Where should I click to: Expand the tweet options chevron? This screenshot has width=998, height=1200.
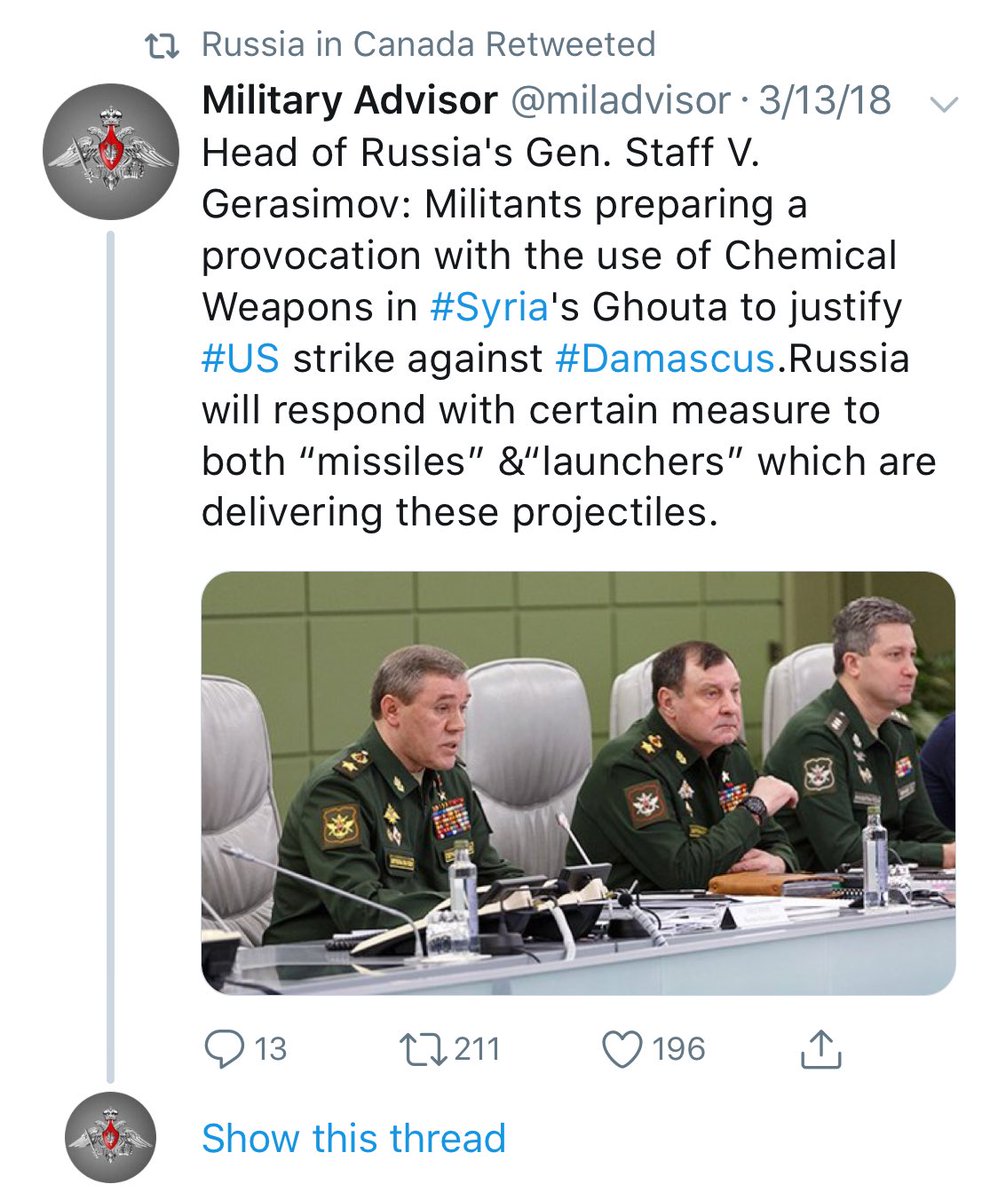[x=943, y=103]
